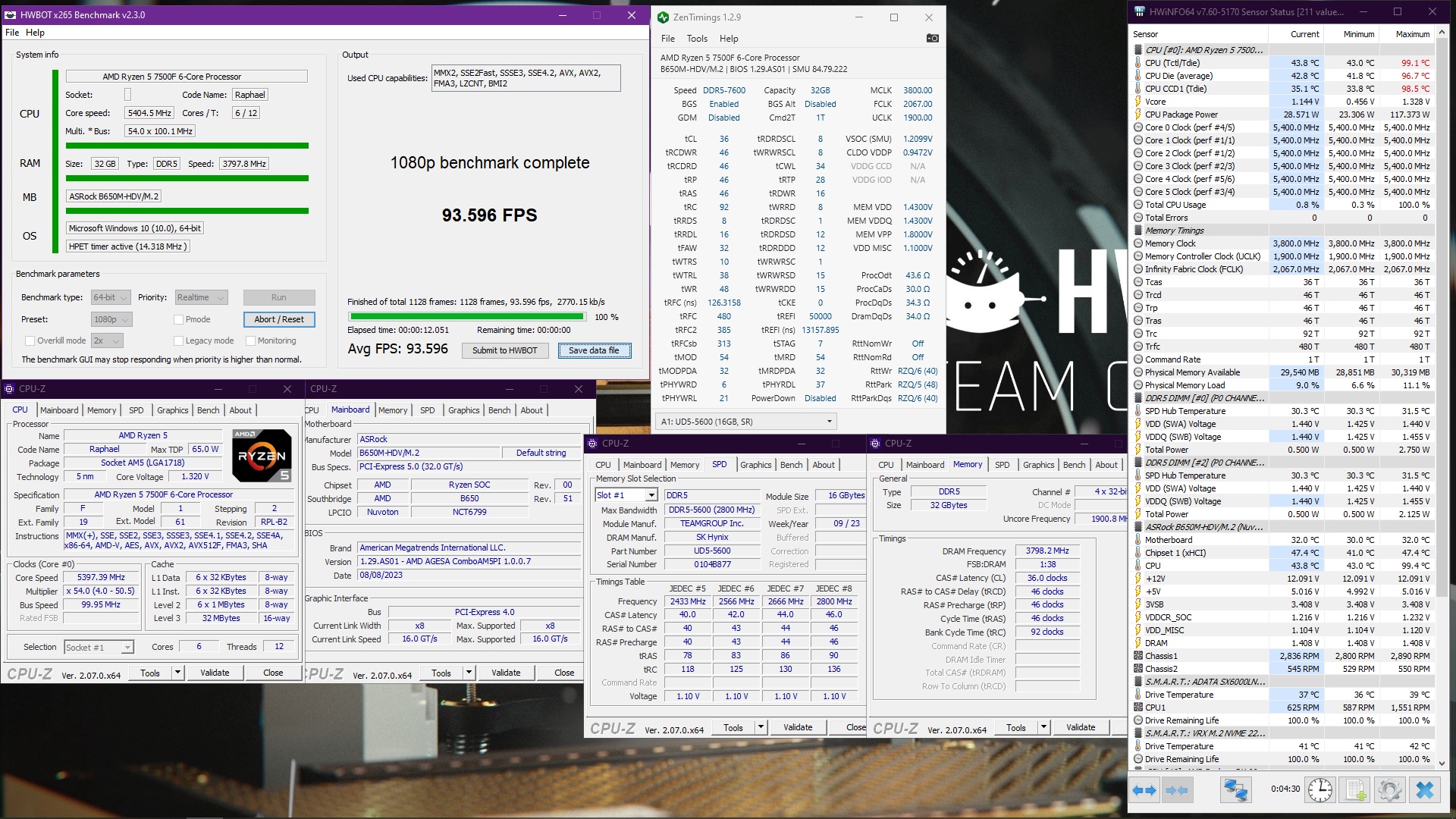Click the HWiNFO64 title bar icon
The height and width of the screenshot is (819, 1456).
pos(1139,11)
